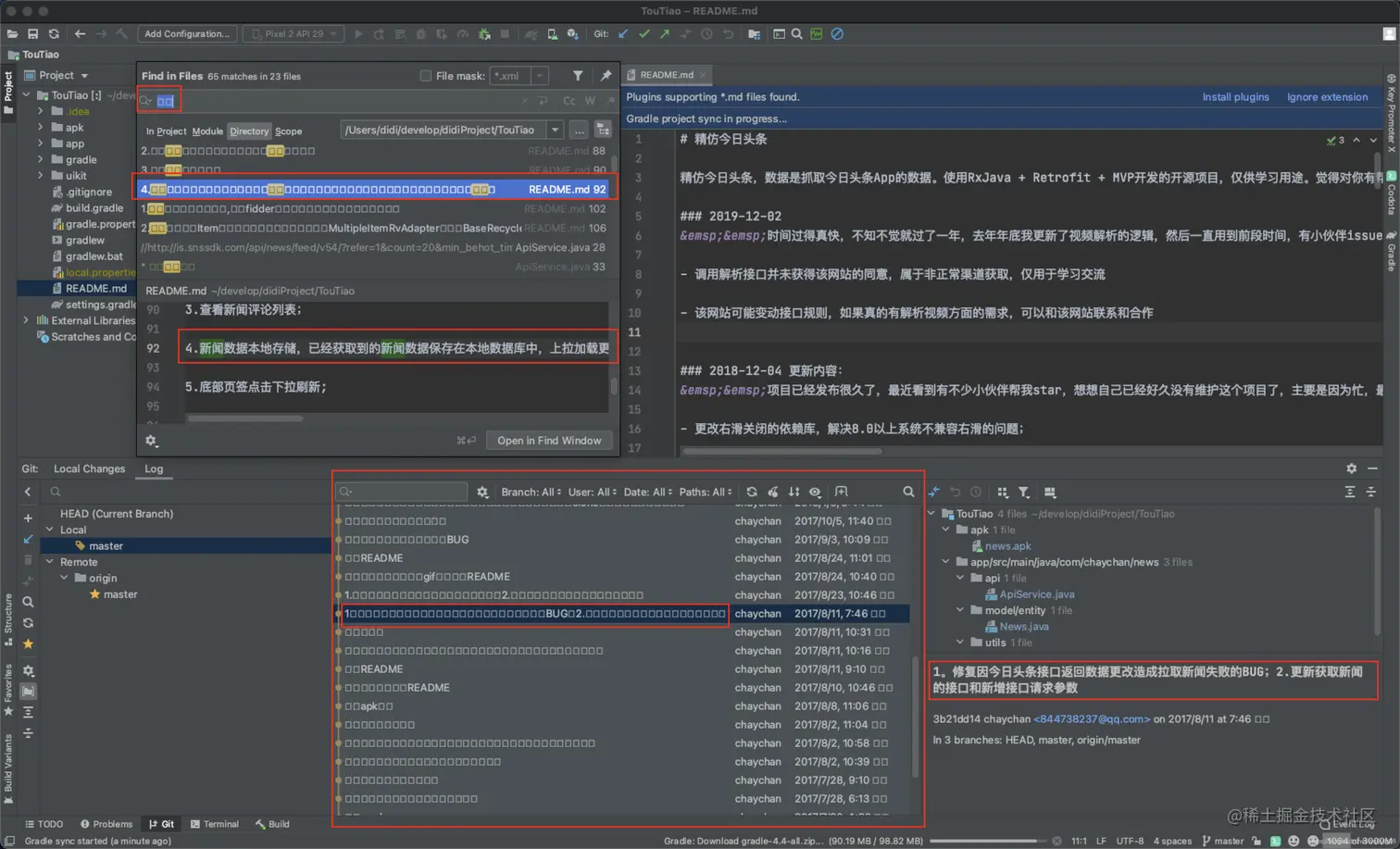The width and height of the screenshot is (1400, 849).
Task: Expand the gradle folder in project tree
Action: click(x=41, y=159)
